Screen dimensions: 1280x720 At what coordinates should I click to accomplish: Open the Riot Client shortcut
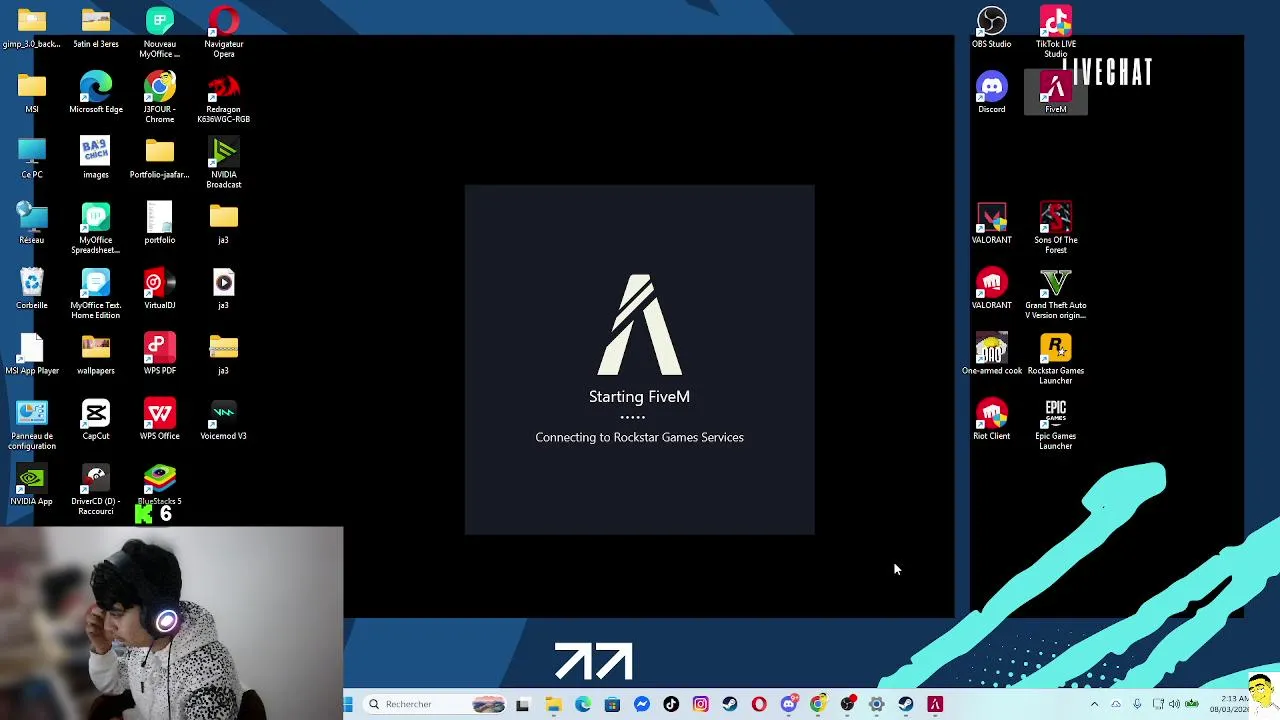coord(991,419)
